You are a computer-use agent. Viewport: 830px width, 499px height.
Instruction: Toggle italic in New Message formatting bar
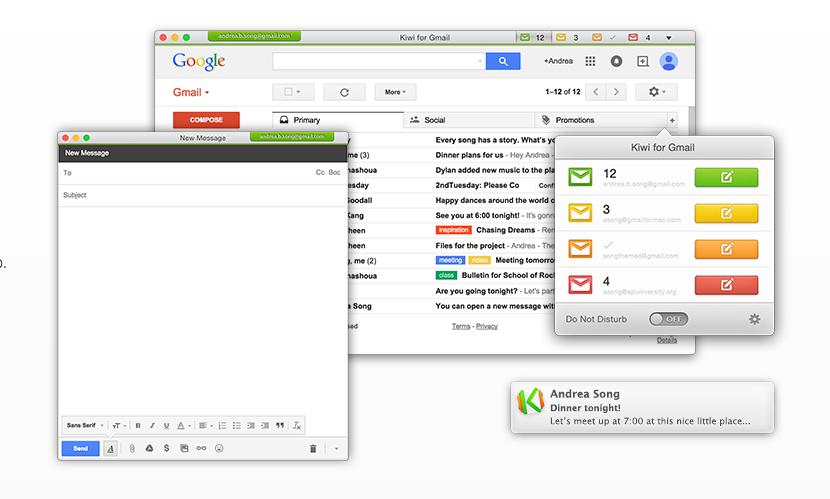click(x=152, y=425)
